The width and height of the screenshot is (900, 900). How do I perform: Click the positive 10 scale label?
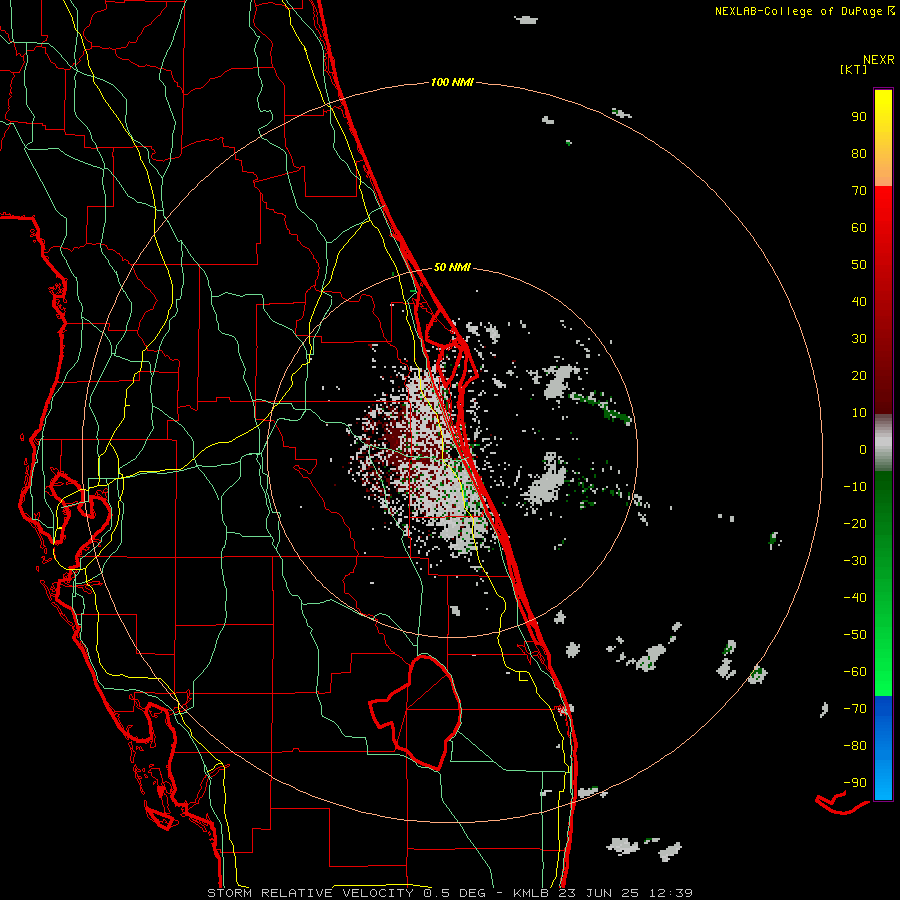pyautogui.click(x=859, y=413)
